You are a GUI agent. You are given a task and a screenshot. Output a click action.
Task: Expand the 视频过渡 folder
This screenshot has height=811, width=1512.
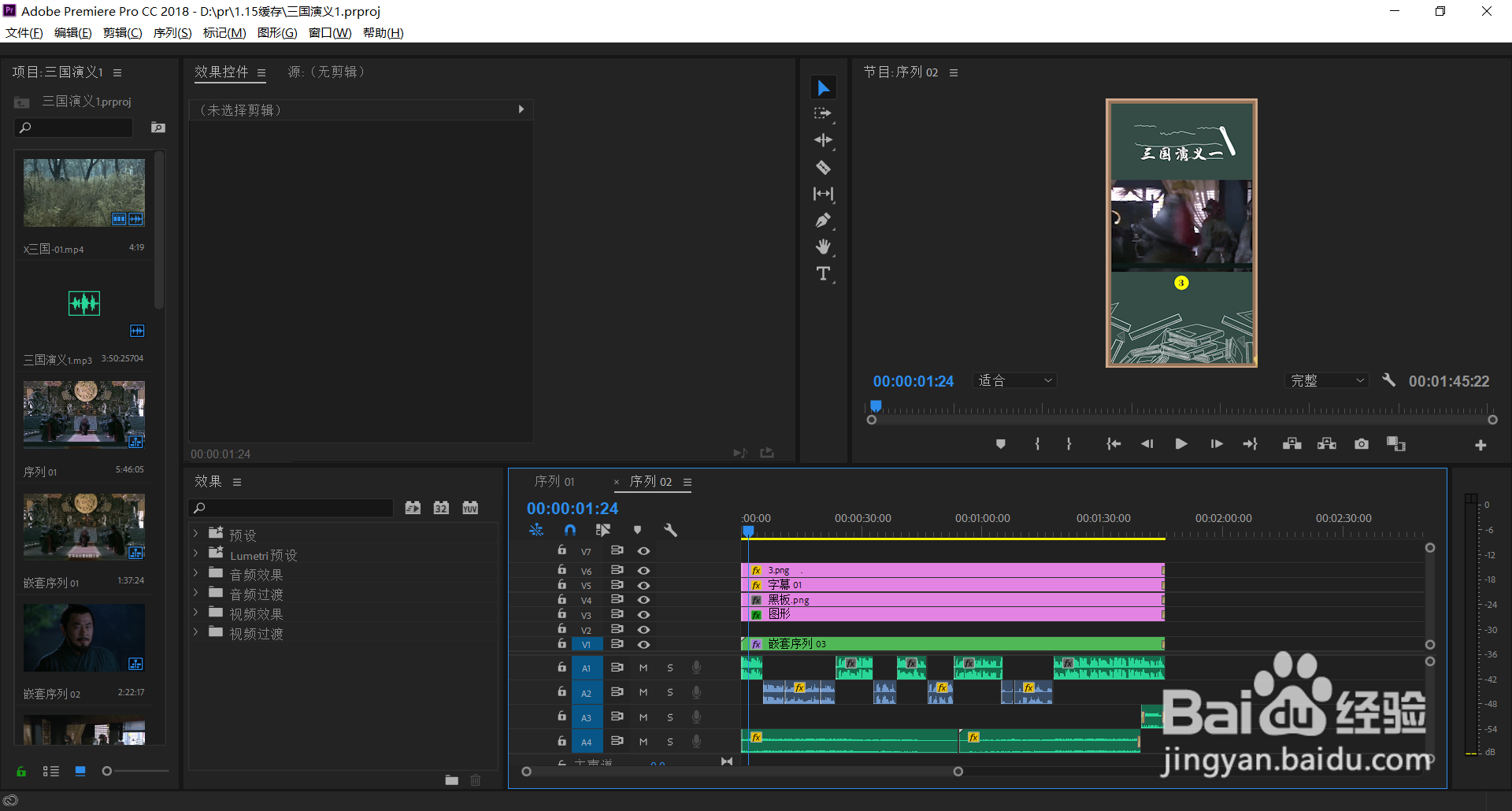coord(195,632)
